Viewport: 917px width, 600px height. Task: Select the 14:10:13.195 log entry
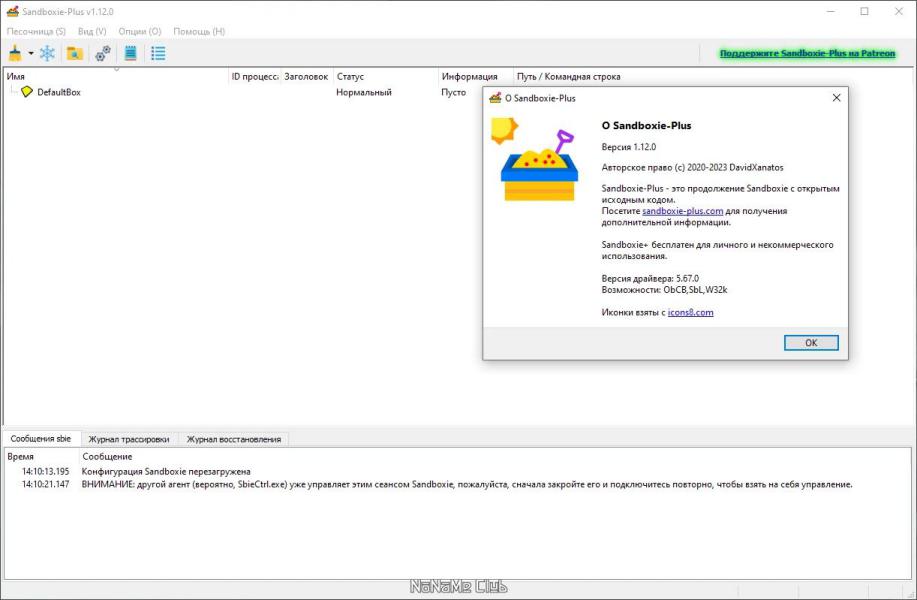458,471
